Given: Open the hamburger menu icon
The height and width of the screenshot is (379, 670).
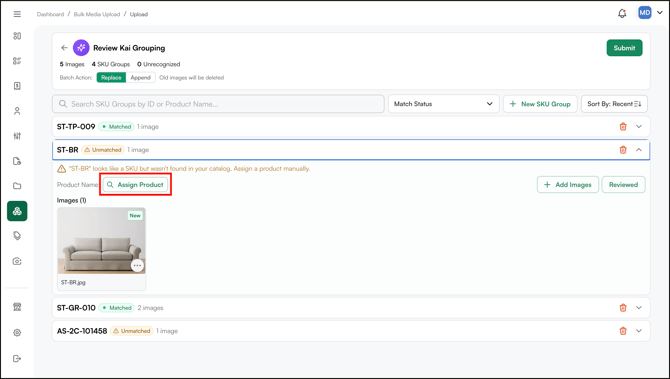Looking at the screenshot, I should 17,14.
